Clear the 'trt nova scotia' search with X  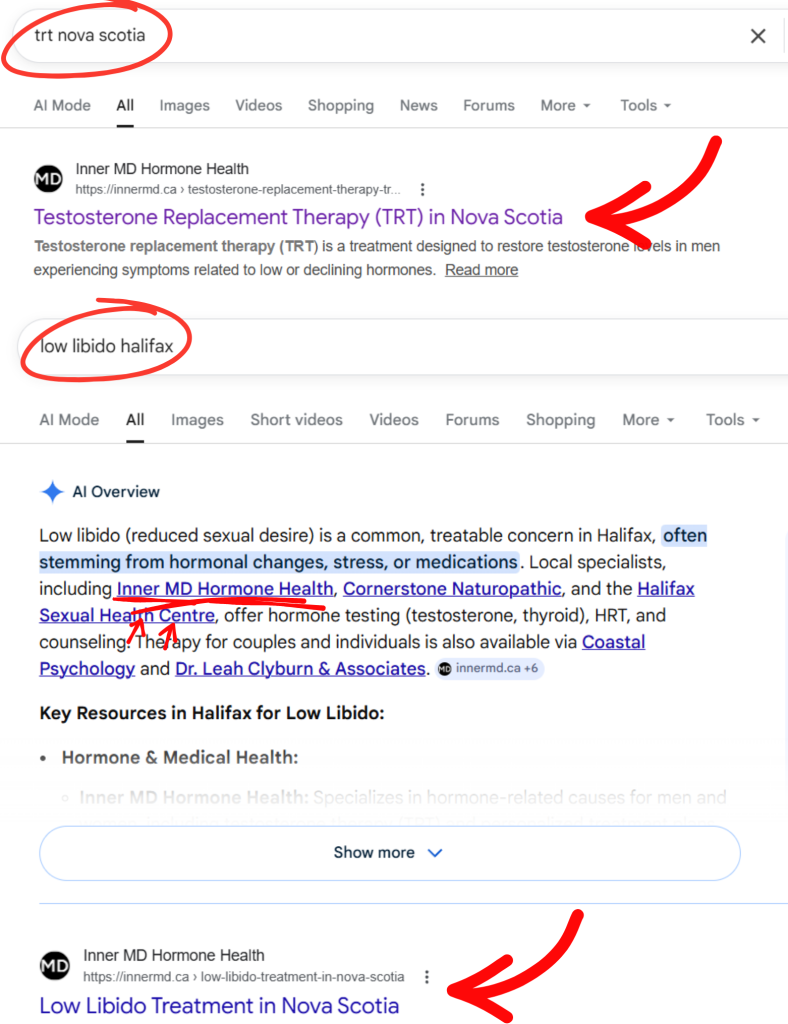758,36
